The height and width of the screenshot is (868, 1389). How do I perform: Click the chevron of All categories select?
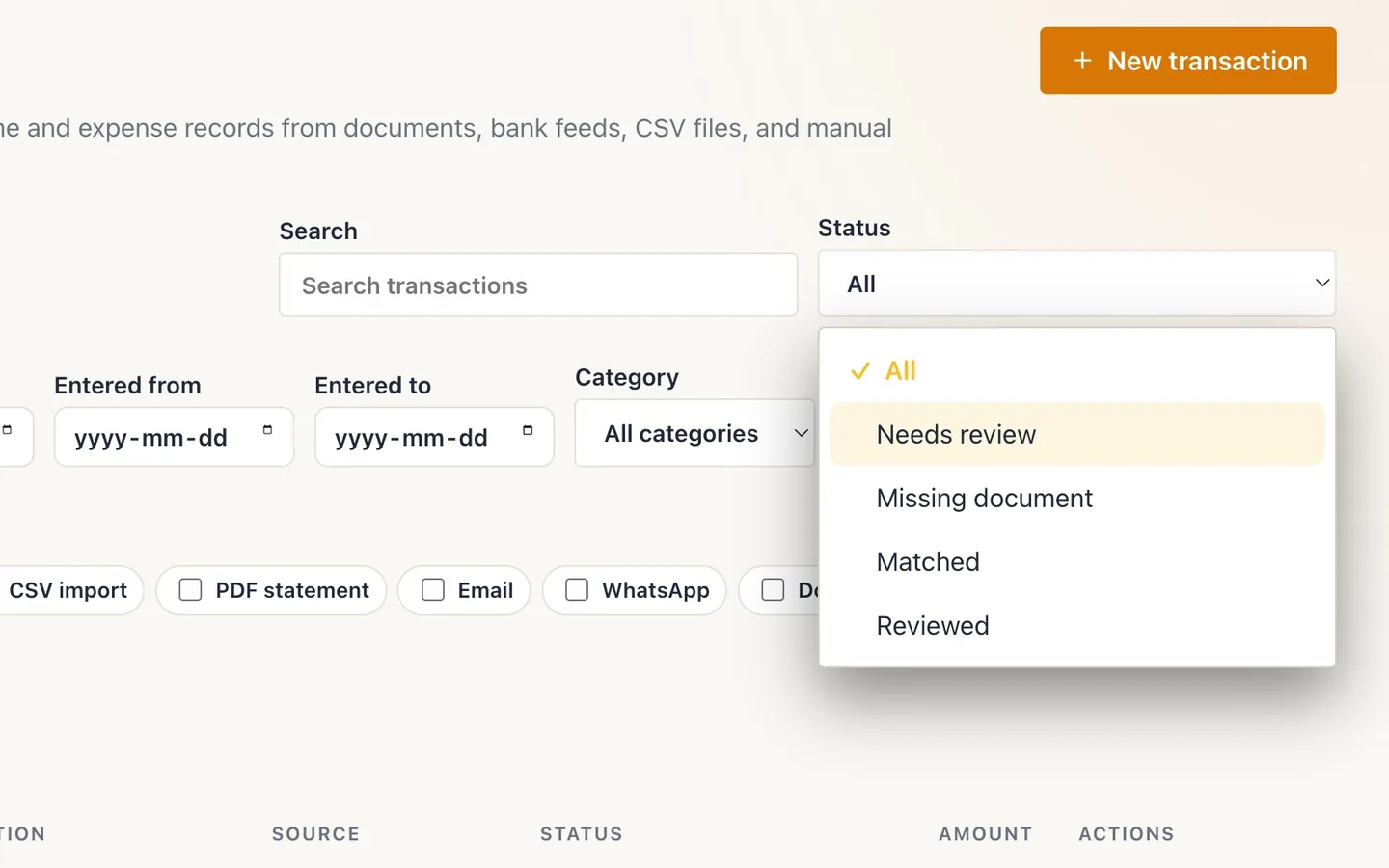(801, 434)
